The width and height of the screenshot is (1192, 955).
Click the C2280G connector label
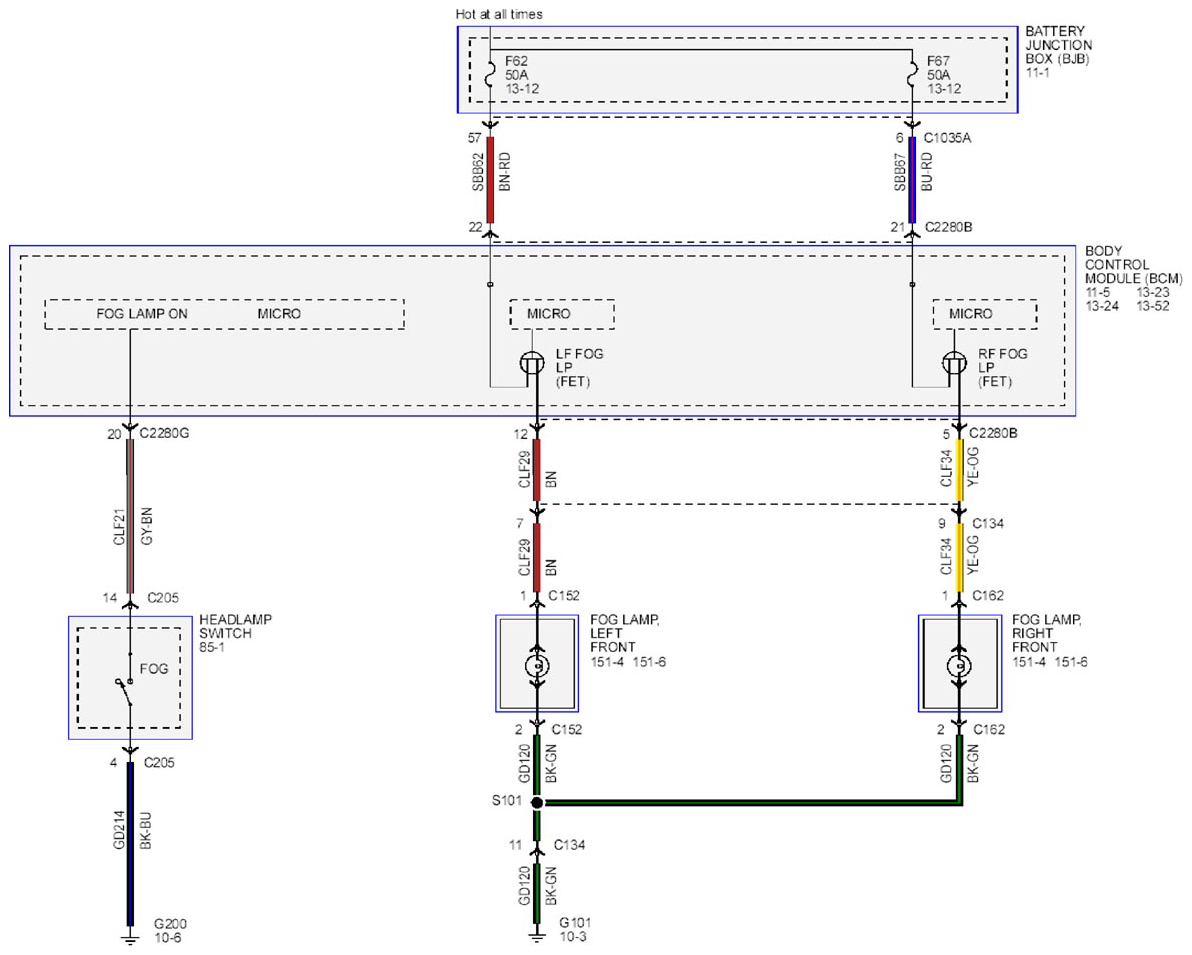164,433
